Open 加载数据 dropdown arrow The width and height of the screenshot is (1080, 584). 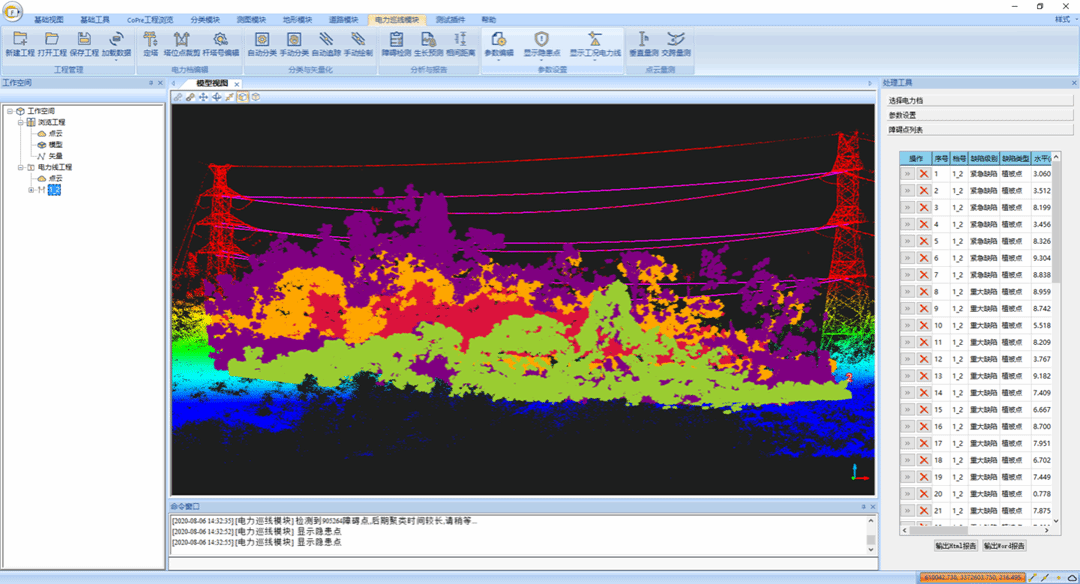click(x=116, y=61)
